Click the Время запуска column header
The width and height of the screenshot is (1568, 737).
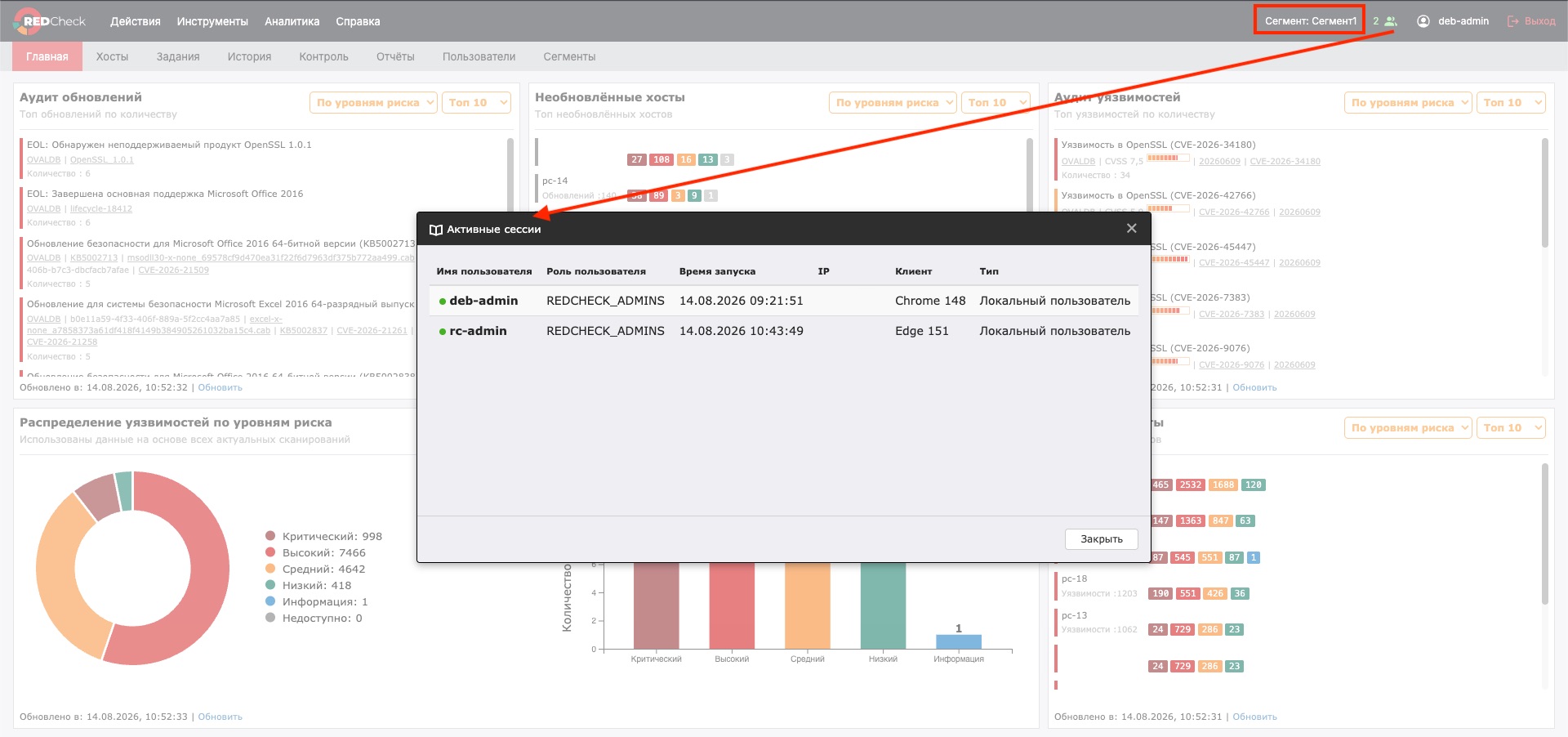tap(717, 271)
